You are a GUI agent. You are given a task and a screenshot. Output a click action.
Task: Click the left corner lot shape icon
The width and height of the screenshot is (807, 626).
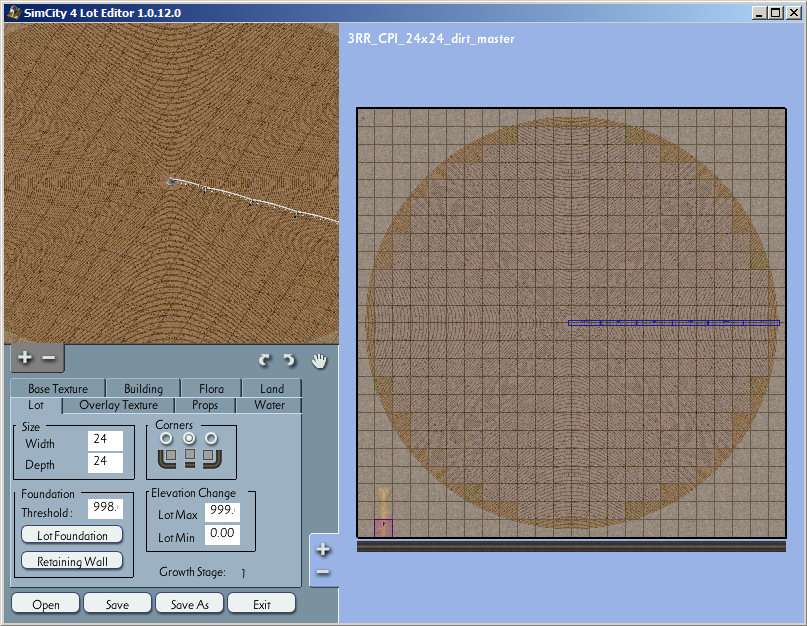[167, 458]
